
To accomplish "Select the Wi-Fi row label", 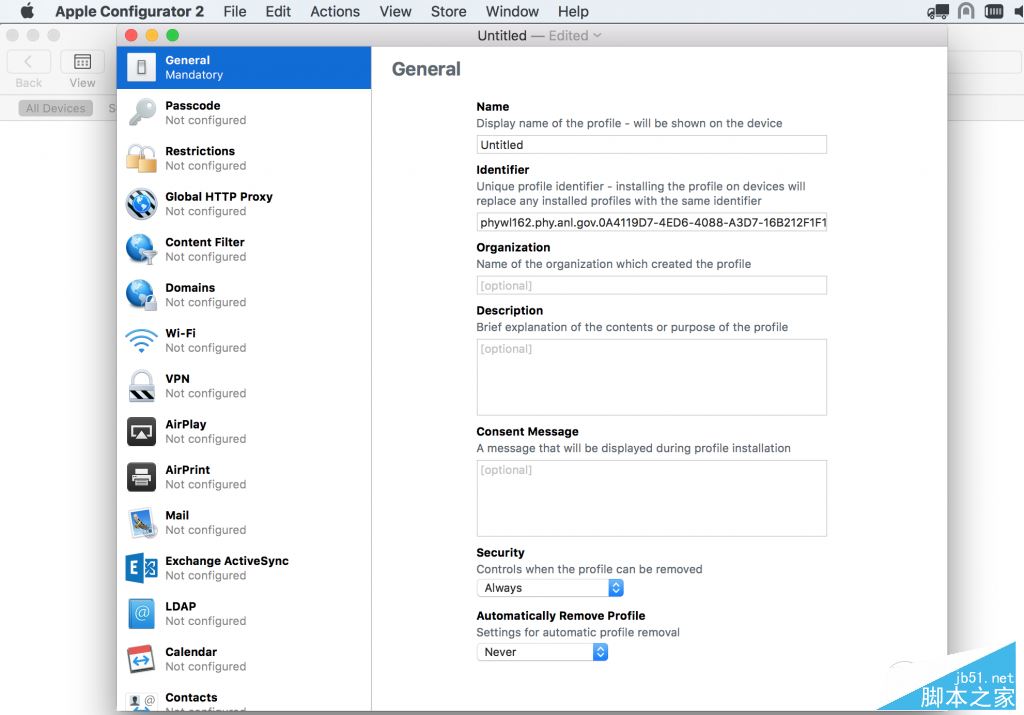I will click(180, 333).
